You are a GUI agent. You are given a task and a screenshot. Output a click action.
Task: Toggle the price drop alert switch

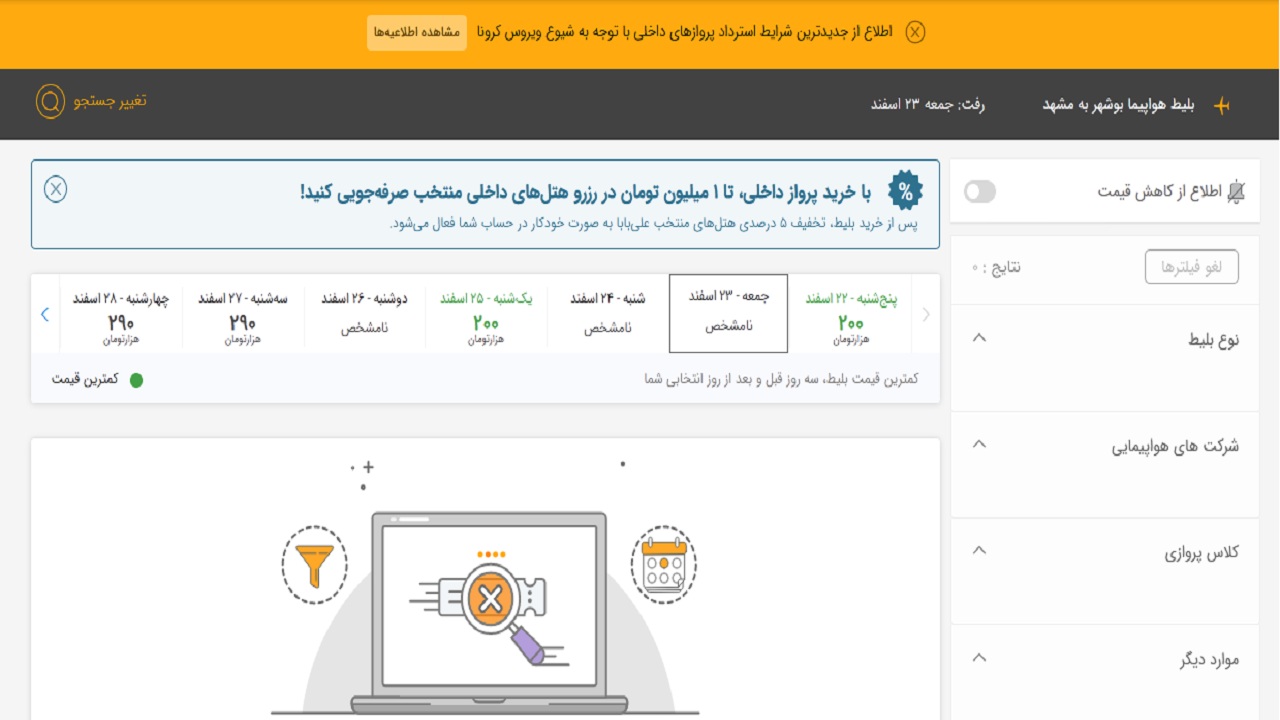(980, 192)
